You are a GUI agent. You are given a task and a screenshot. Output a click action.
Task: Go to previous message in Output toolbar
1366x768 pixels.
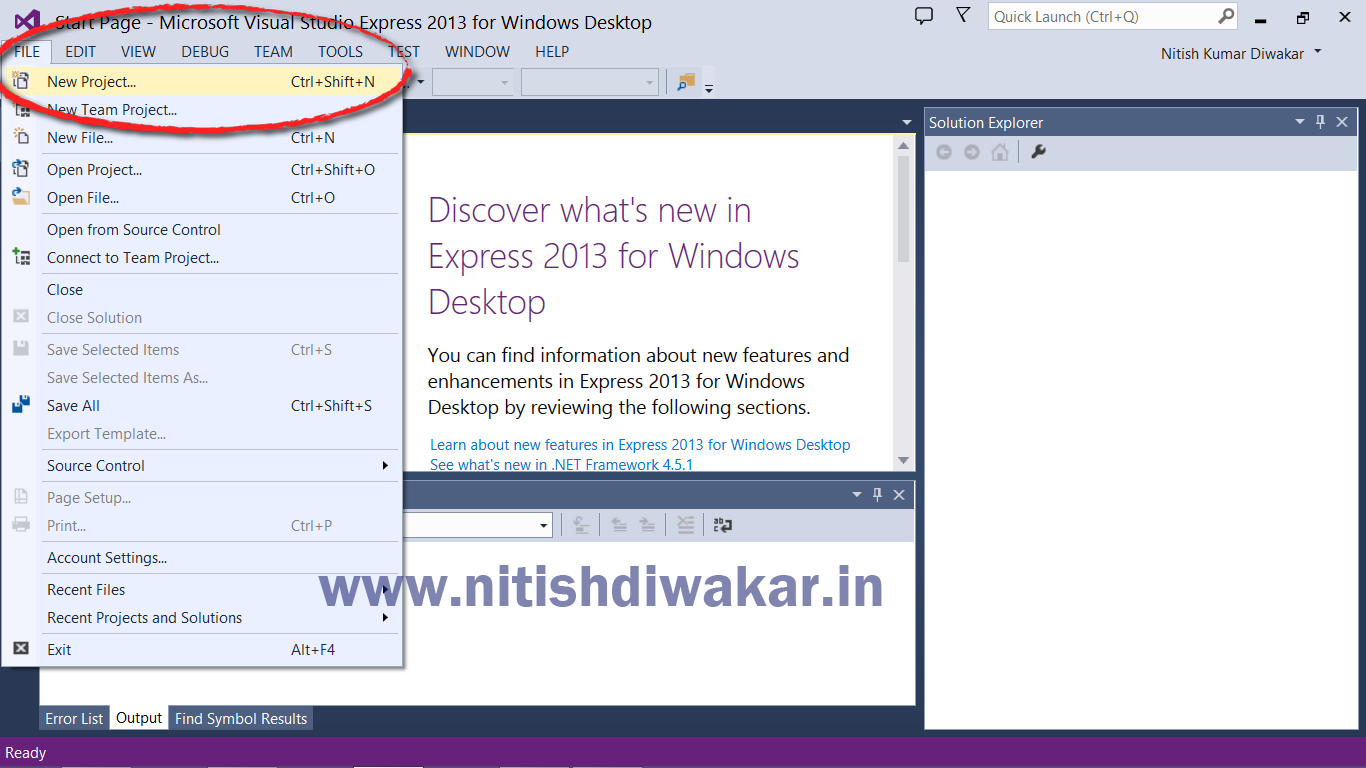[619, 524]
